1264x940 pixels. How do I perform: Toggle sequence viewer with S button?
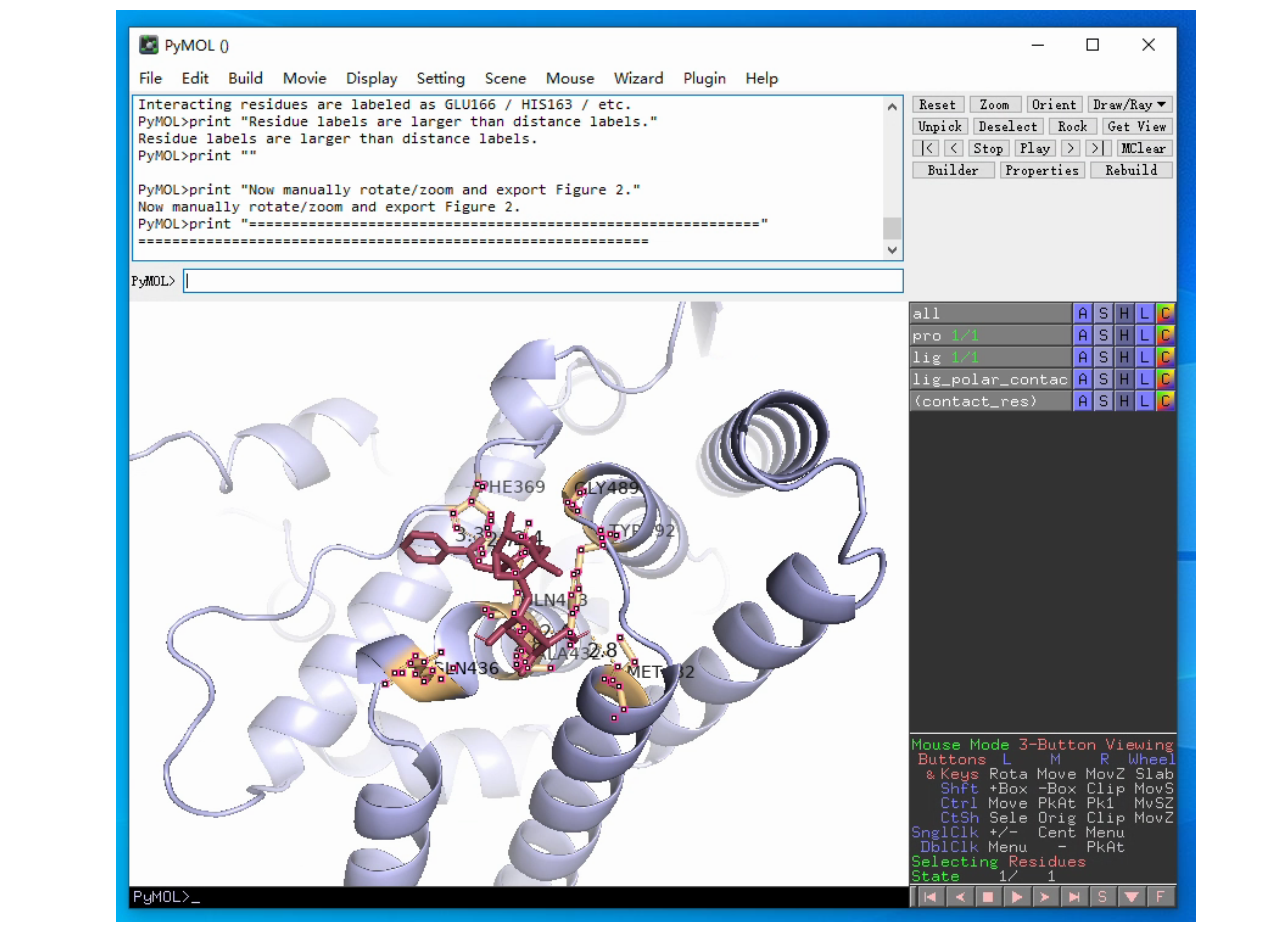[x=1102, y=897]
